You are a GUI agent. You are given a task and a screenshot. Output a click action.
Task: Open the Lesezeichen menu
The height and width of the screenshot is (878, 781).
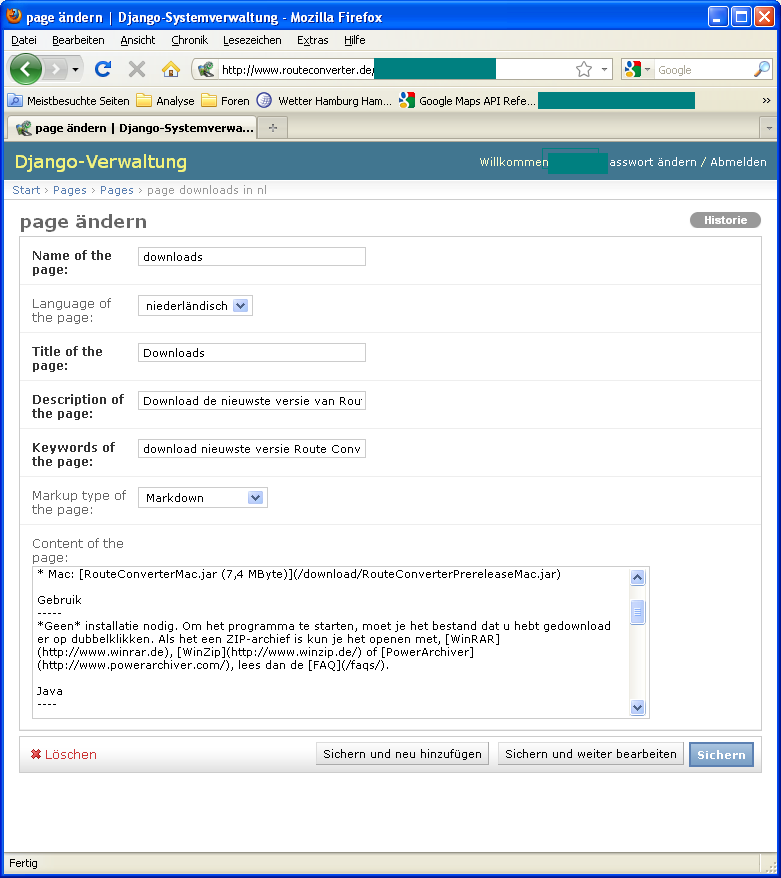pos(252,40)
